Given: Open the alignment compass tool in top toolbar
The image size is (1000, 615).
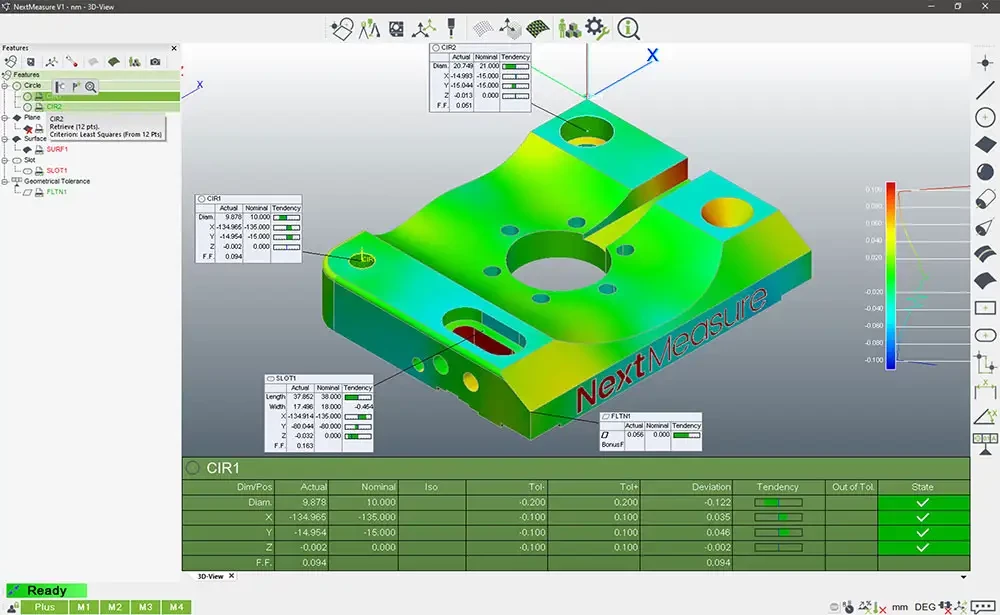Looking at the screenshot, I should tap(369, 29).
